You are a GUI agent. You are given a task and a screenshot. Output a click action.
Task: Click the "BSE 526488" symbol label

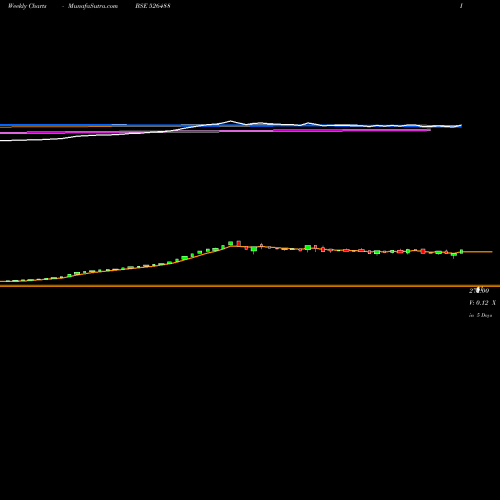(x=153, y=6)
